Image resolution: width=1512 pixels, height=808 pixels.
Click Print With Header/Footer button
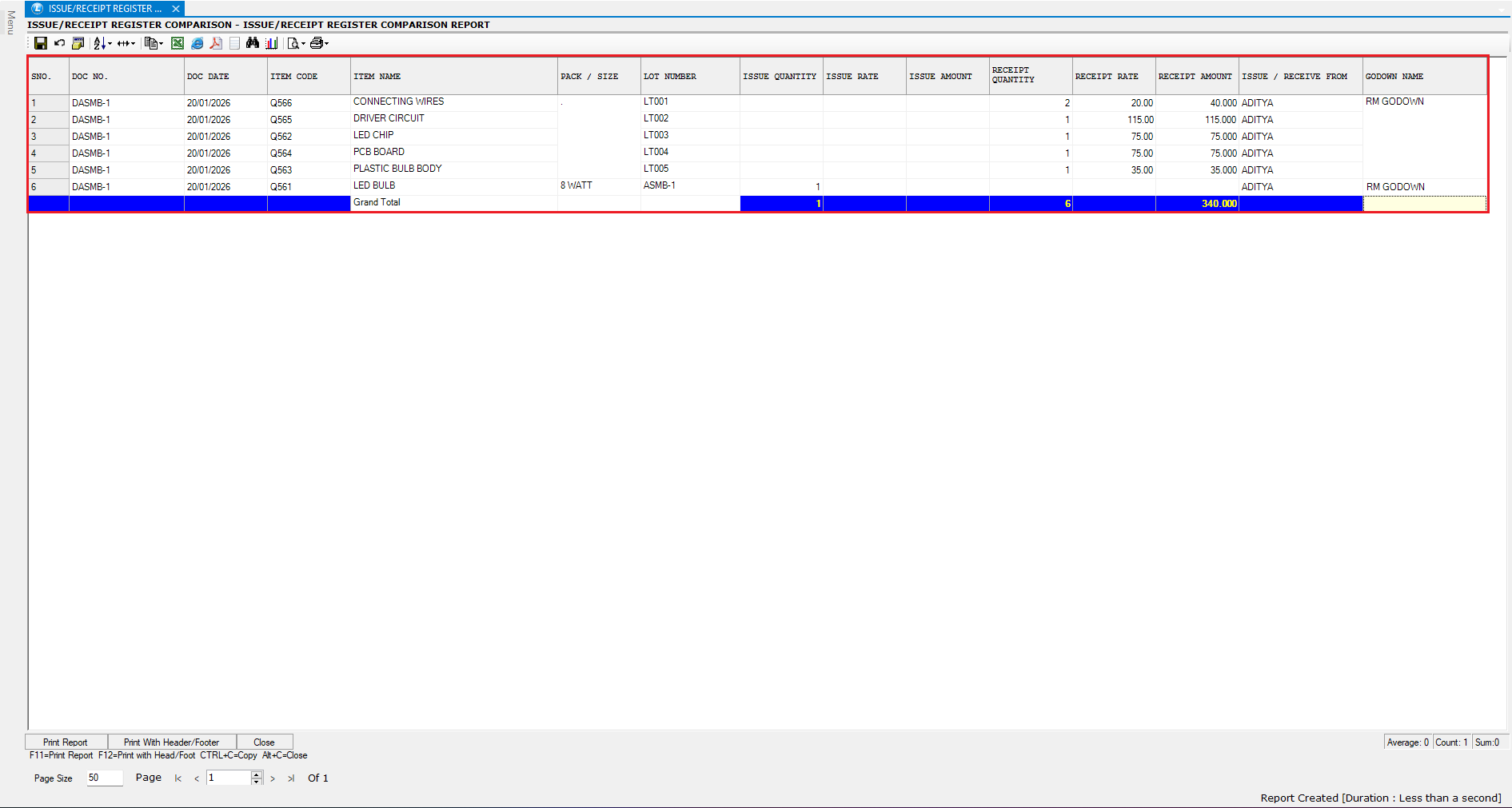tap(171, 742)
